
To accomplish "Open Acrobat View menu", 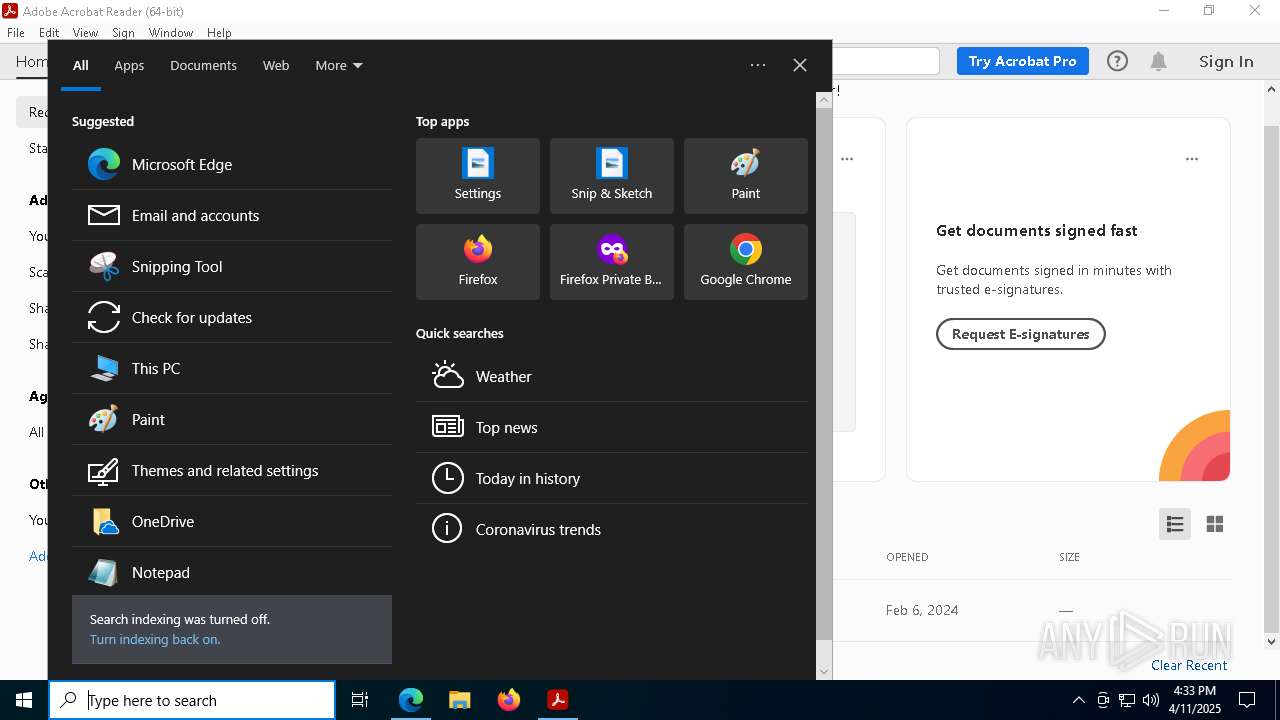I will coord(85,33).
